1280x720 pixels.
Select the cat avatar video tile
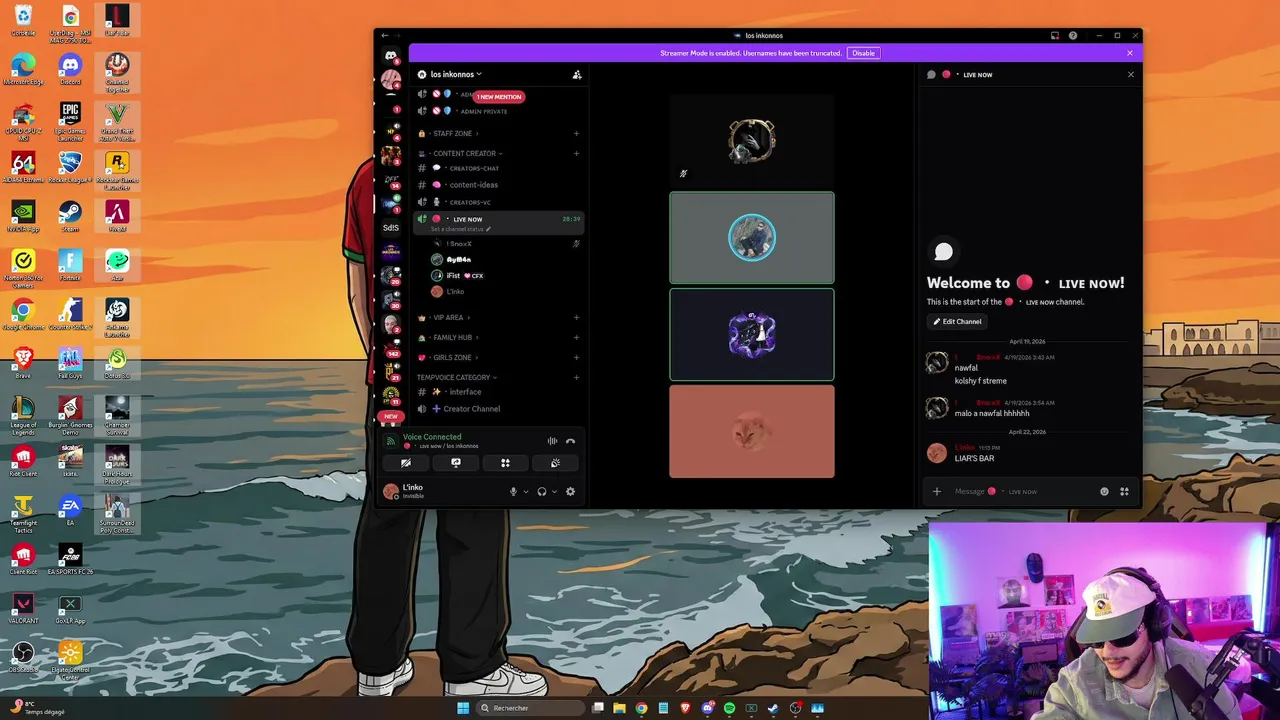(x=752, y=432)
